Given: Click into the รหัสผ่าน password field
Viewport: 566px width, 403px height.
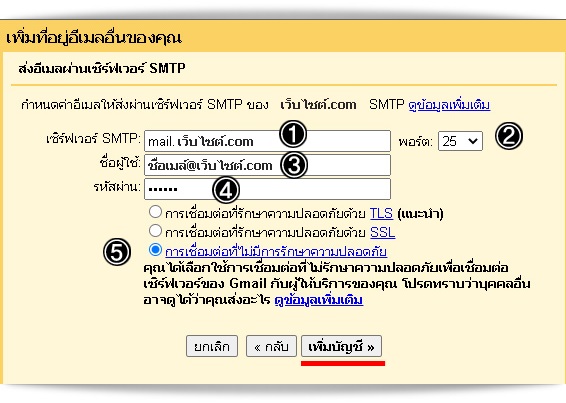Looking at the screenshot, I should 267,189.
